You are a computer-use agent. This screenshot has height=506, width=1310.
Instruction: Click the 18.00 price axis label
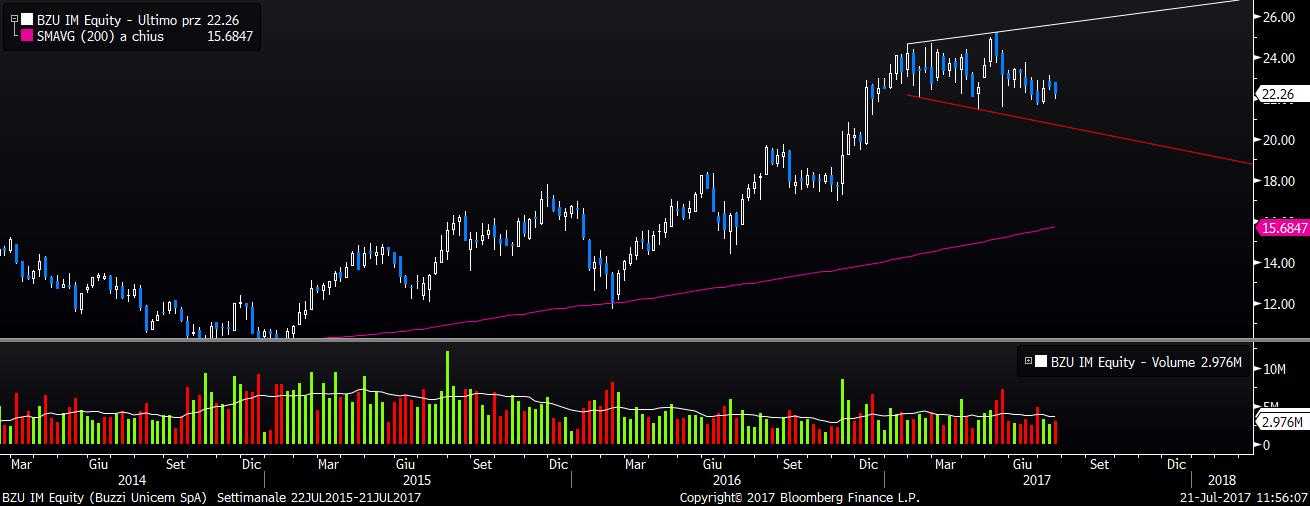(1280, 181)
